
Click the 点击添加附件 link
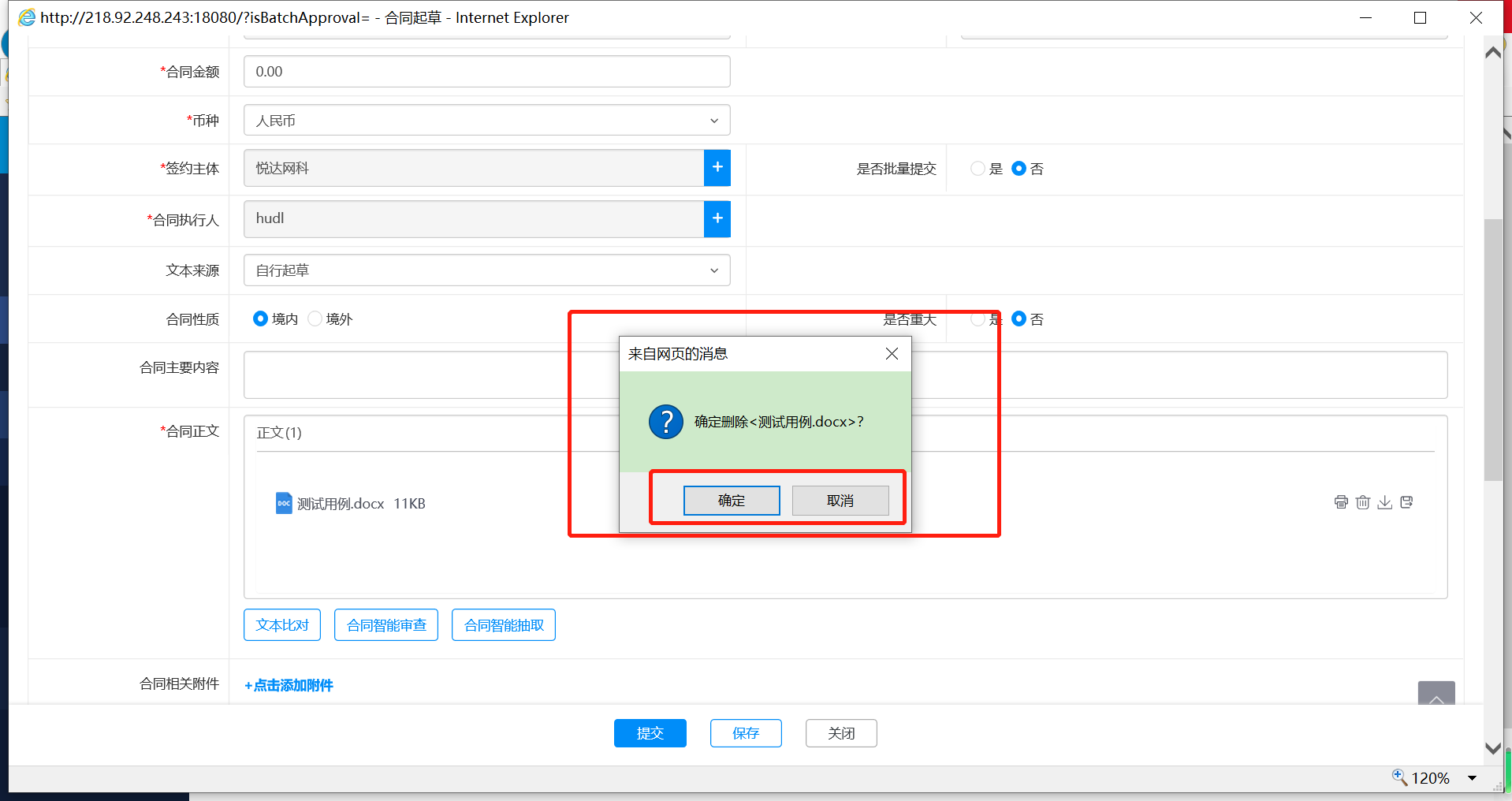[x=289, y=685]
